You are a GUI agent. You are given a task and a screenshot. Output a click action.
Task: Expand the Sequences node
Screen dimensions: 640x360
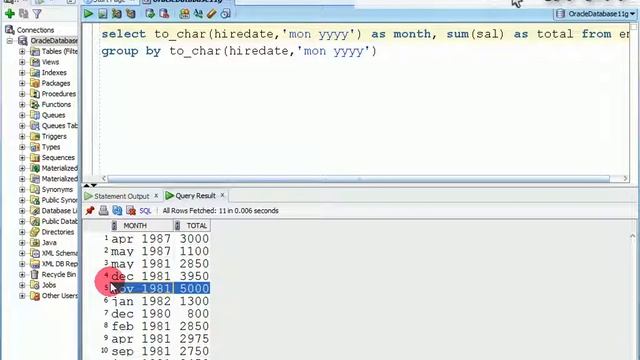point(22,158)
